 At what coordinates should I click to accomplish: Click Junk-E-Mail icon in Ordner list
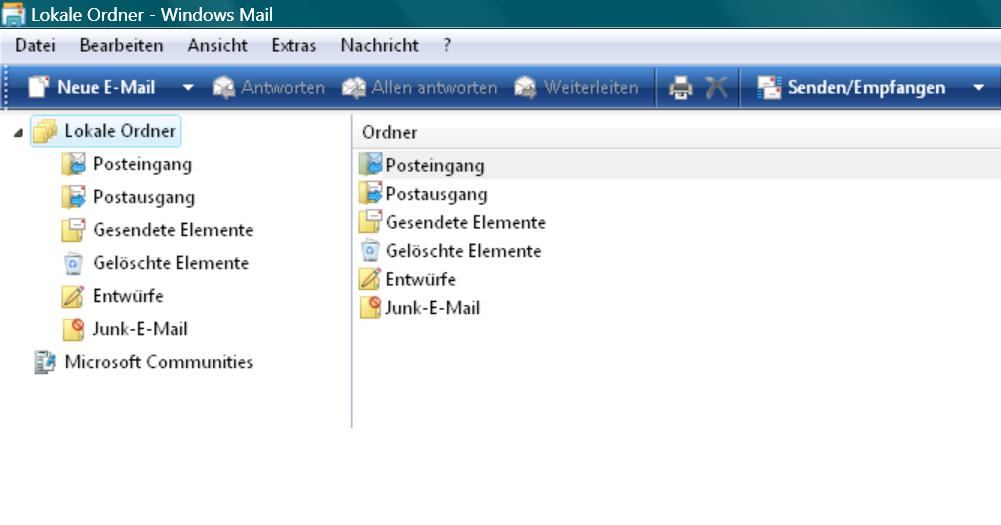[x=370, y=307]
